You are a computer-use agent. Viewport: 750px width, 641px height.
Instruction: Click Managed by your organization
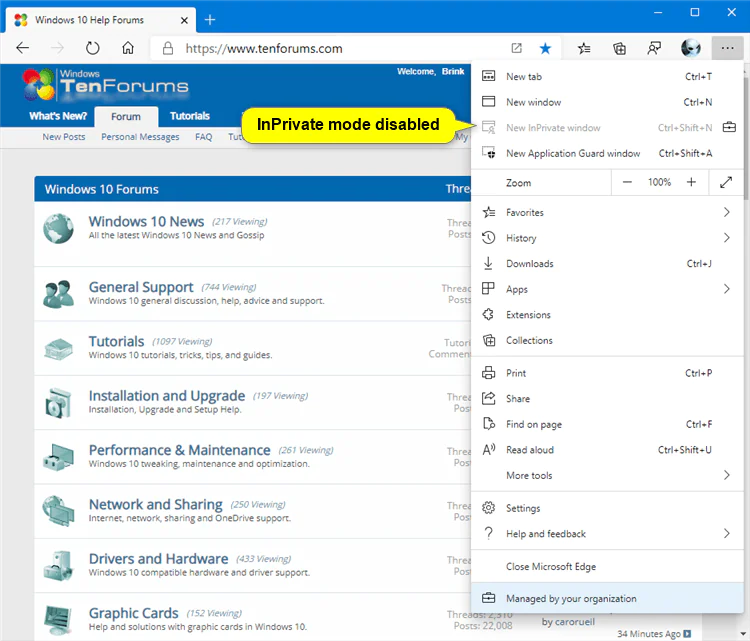tap(607, 598)
